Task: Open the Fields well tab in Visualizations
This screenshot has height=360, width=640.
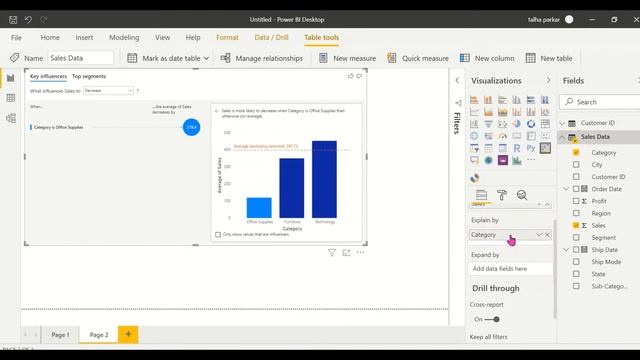Action: pos(482,195)
